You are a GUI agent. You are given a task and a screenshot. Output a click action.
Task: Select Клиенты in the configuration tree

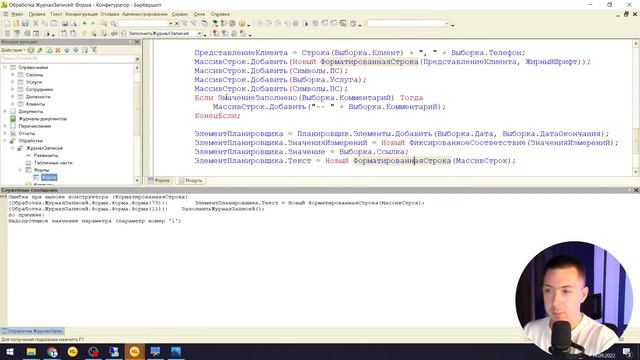click(x=36, y=104)
